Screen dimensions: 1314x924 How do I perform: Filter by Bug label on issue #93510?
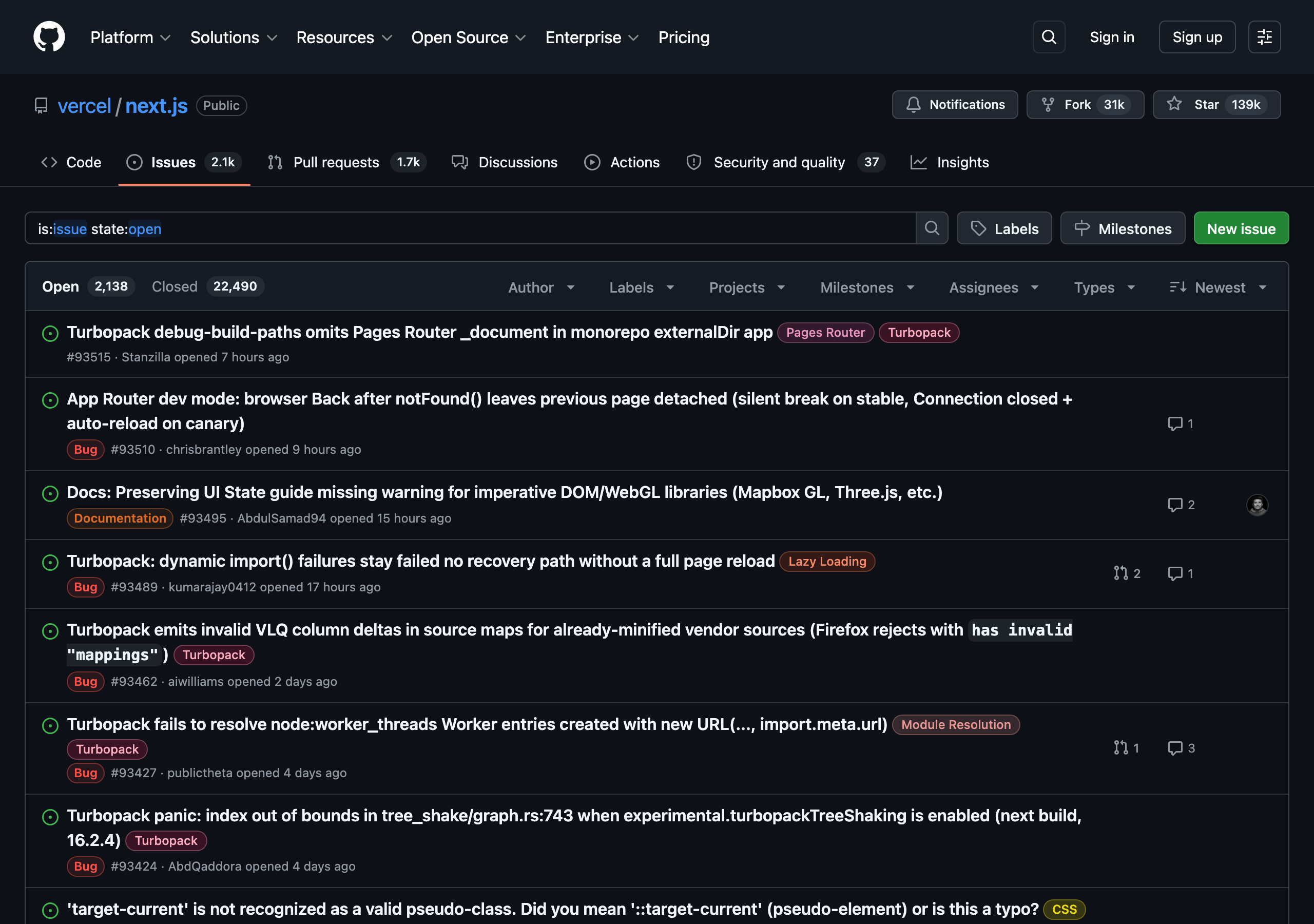[x=85, y=449]
